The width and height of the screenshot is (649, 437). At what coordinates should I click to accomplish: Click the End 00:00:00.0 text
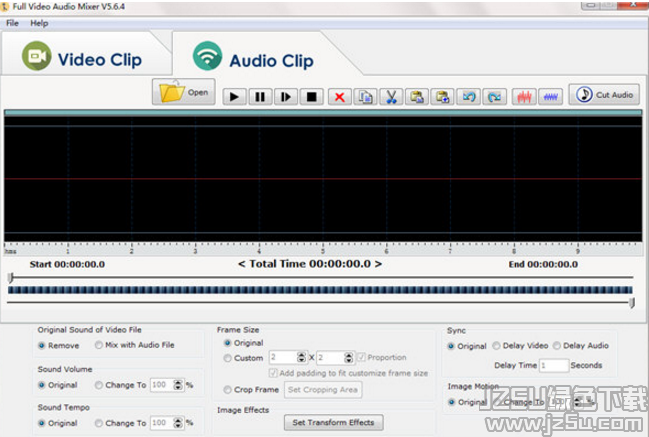coord(543,264)
